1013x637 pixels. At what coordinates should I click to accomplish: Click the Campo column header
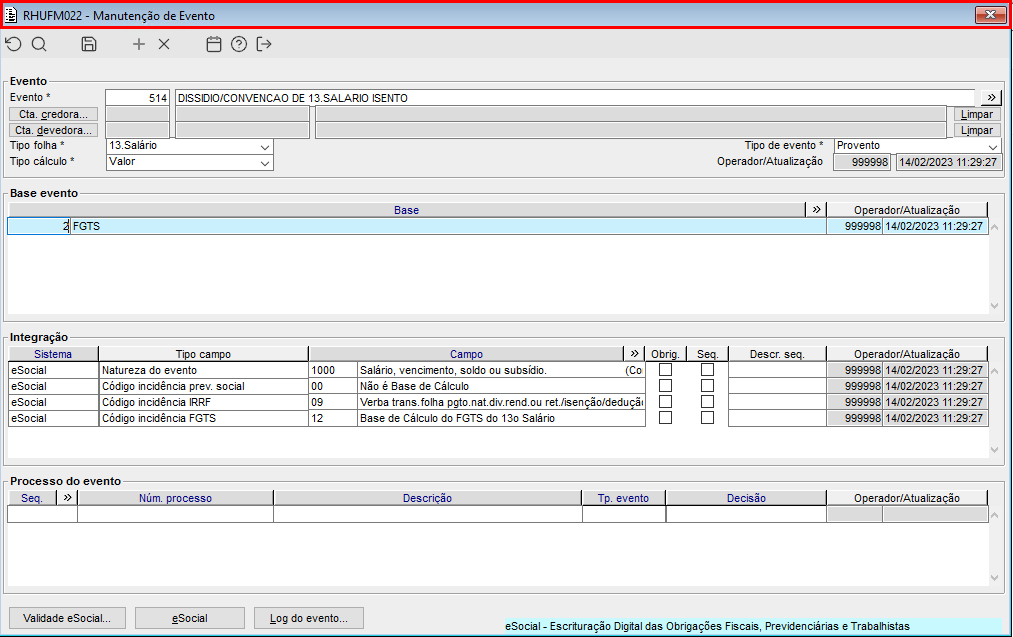[x=466, y=354]
